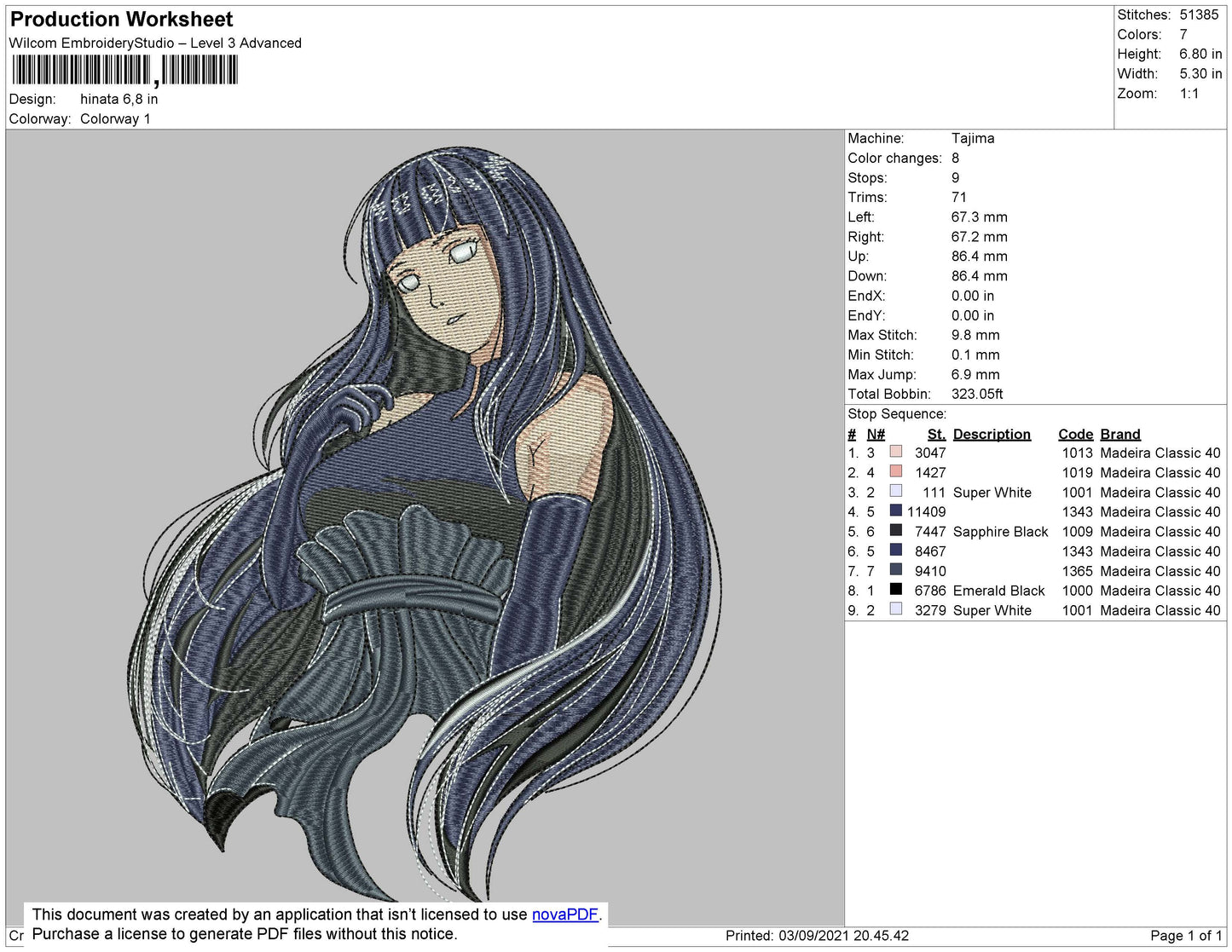1232x952 pixels.
Task: Click the Zoom value '1:1'
Action: pos(1189,94)
